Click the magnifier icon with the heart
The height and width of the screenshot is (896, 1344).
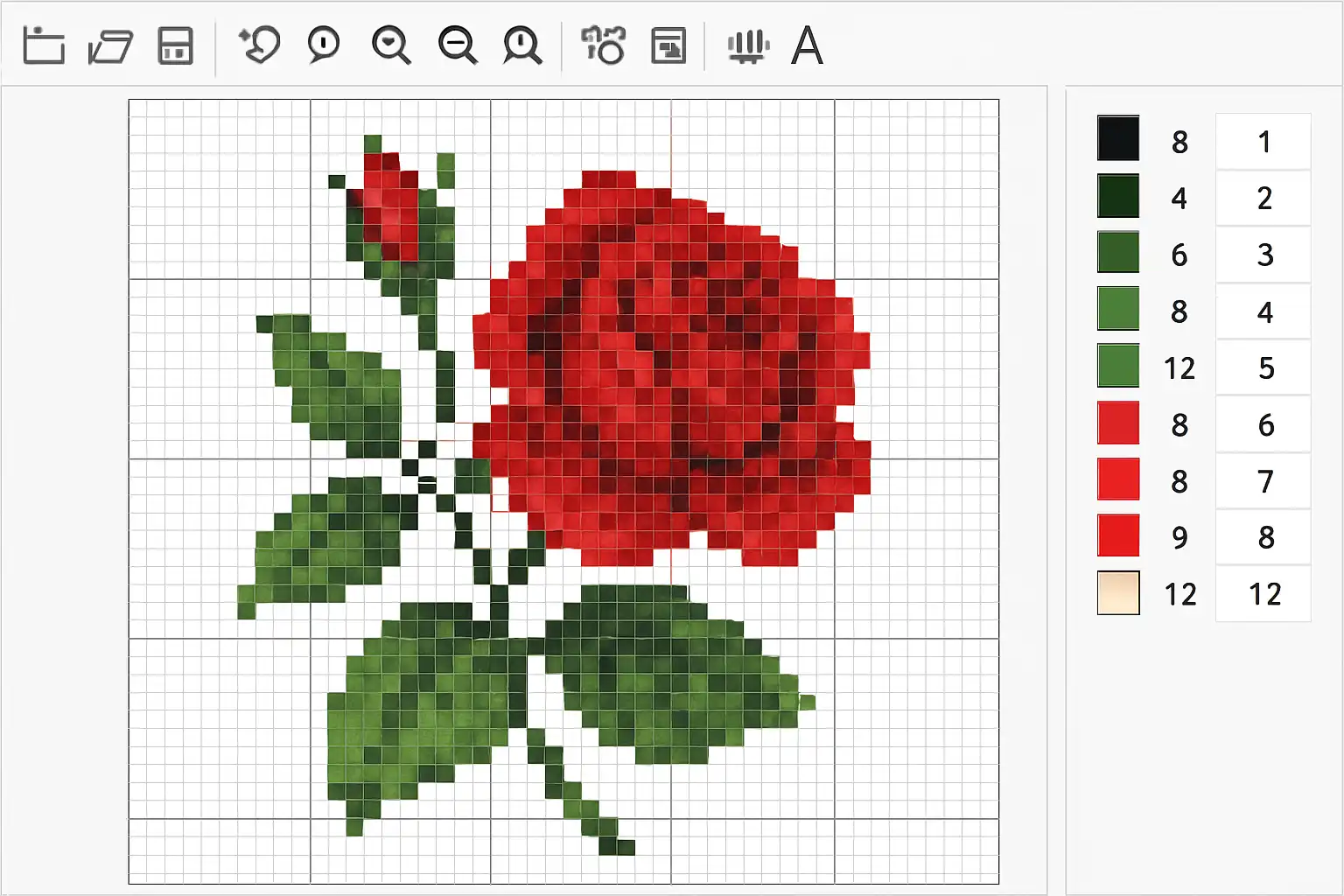click(390, 45)
